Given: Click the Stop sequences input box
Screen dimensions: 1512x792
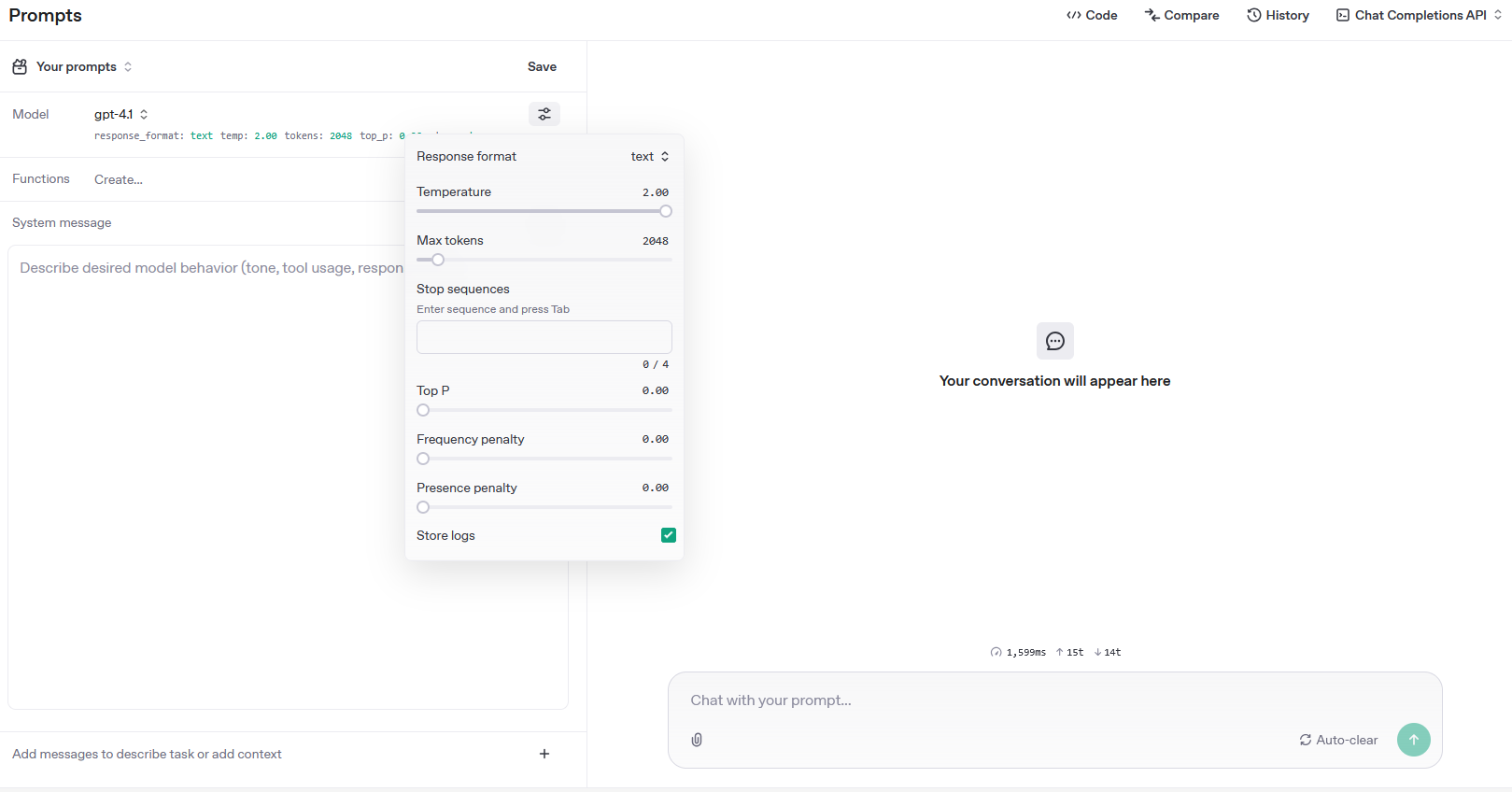Looking at the screenshot, I should pyautogui.click(x=544, y=337).
